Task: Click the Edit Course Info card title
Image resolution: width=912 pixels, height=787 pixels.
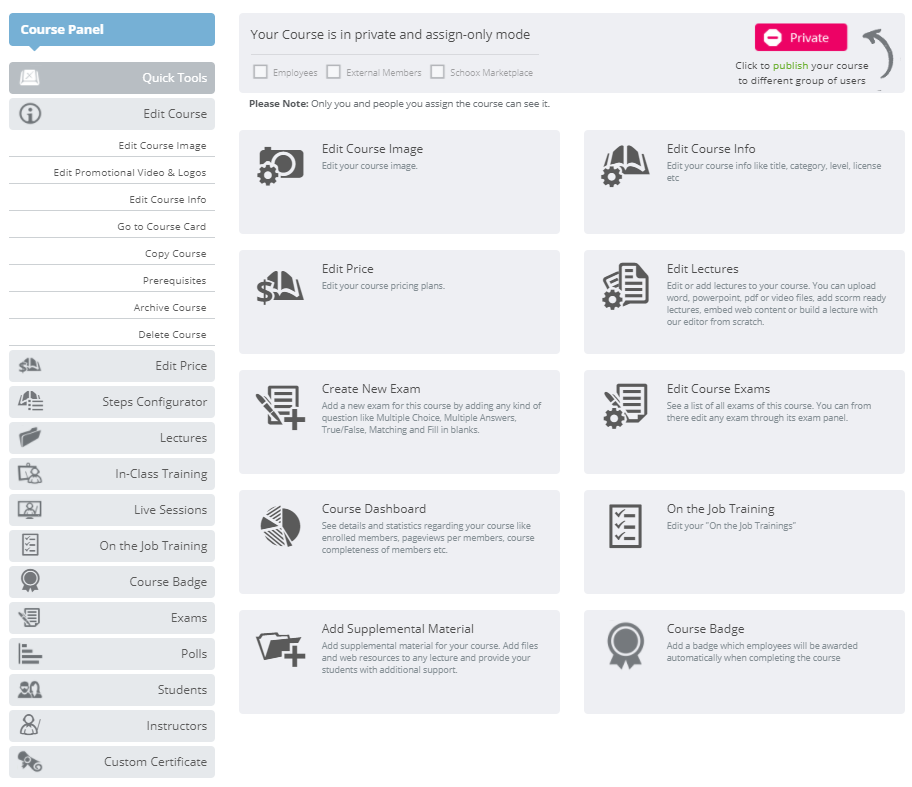Action: (x=711, y=149)
